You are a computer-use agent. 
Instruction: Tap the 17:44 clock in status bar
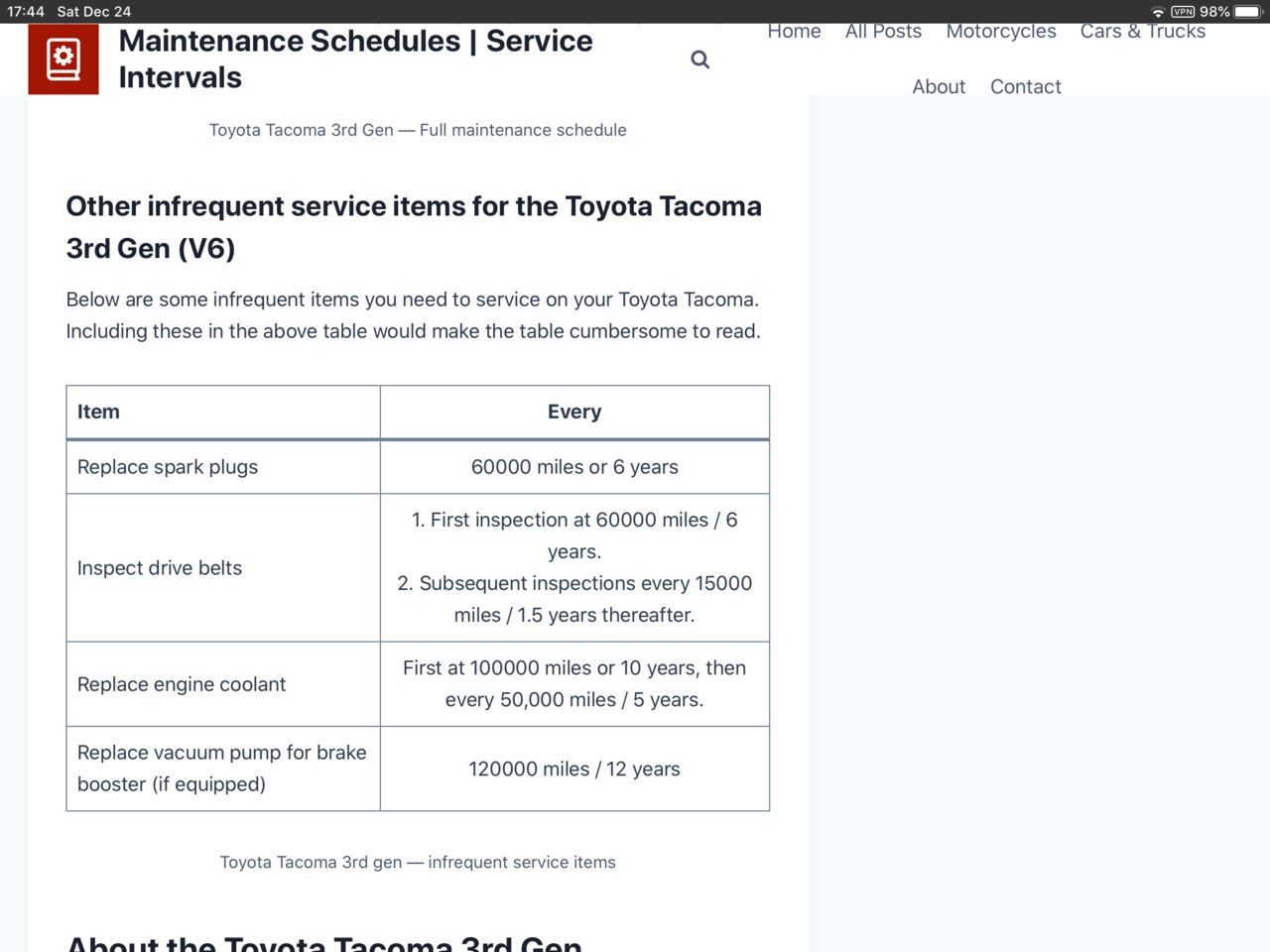26,12
